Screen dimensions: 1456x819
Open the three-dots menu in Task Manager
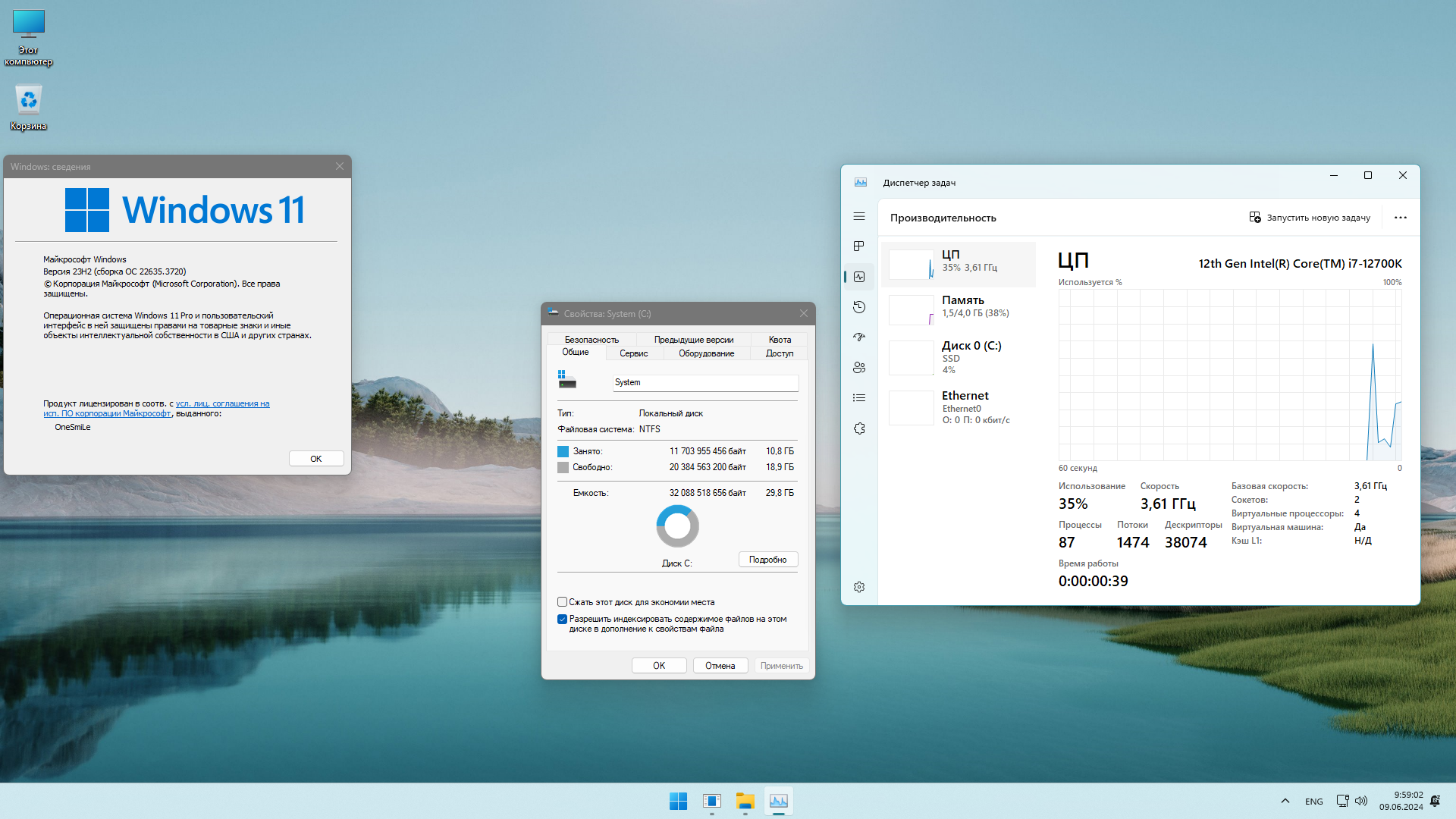[1400, 218]
